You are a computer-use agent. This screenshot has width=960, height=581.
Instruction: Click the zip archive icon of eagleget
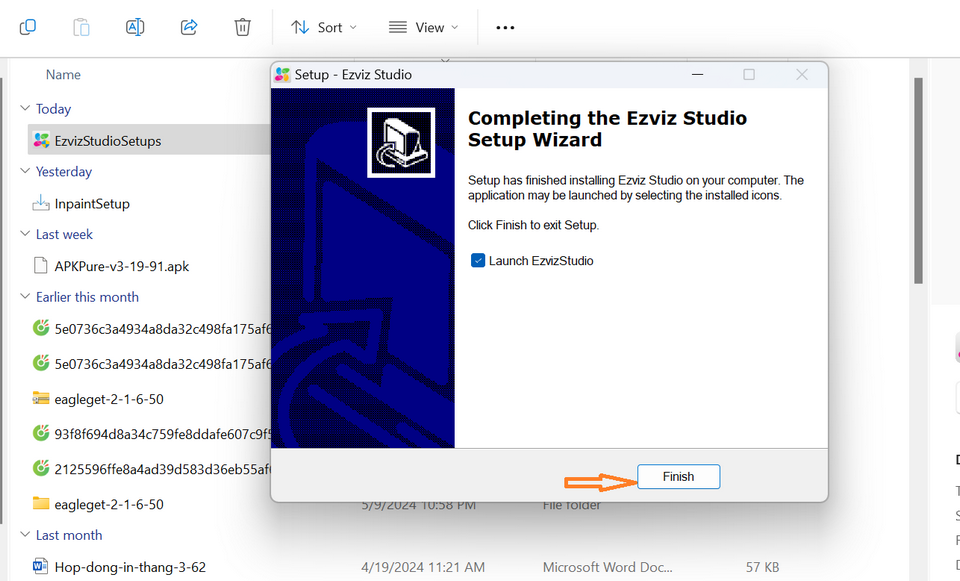coord(41,398)
